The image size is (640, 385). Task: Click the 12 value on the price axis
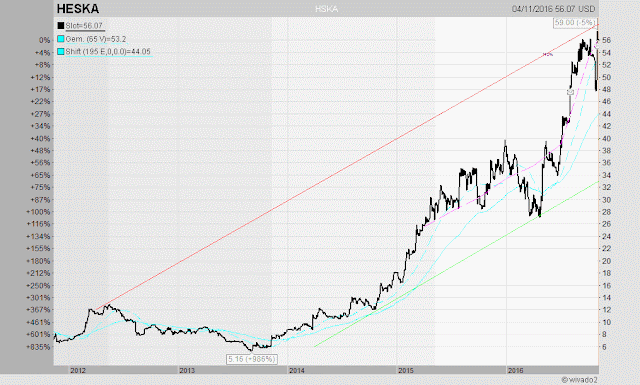tap(607, 310)
